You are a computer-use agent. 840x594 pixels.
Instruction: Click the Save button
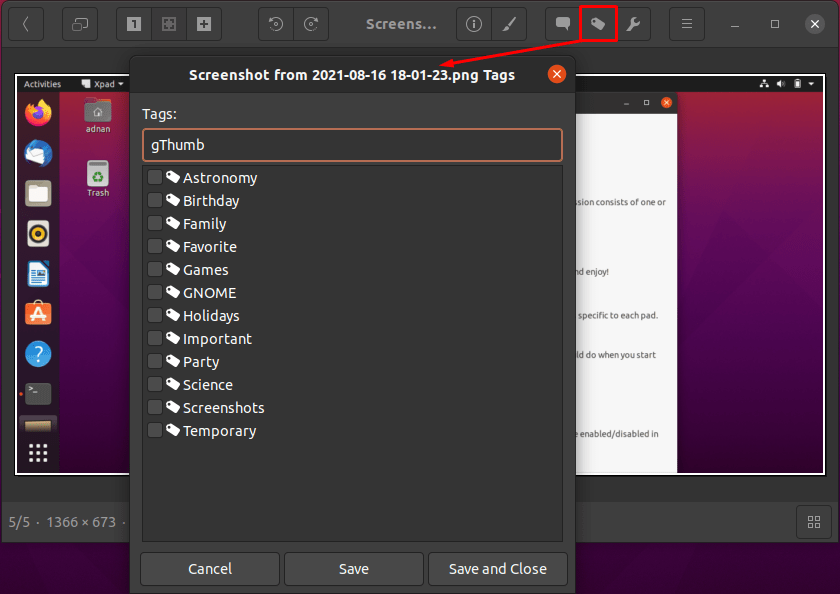click(x=354, y=569)
